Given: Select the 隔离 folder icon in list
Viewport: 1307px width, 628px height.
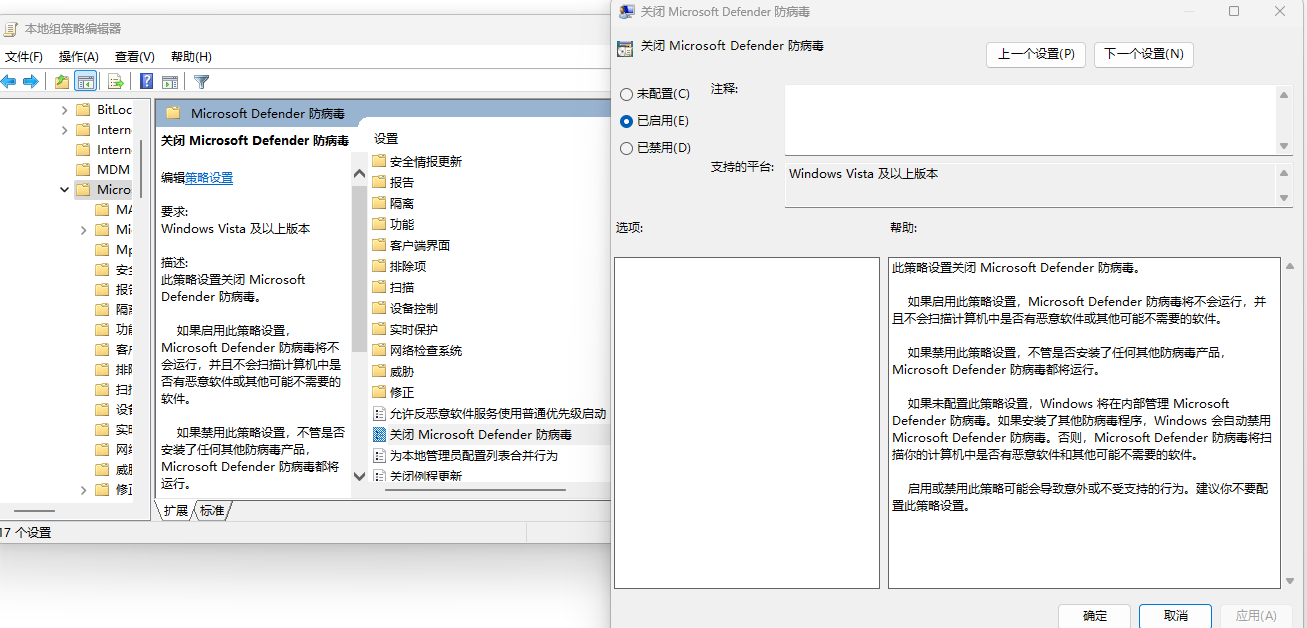Looking at the screenshot, I should point(379,203).
